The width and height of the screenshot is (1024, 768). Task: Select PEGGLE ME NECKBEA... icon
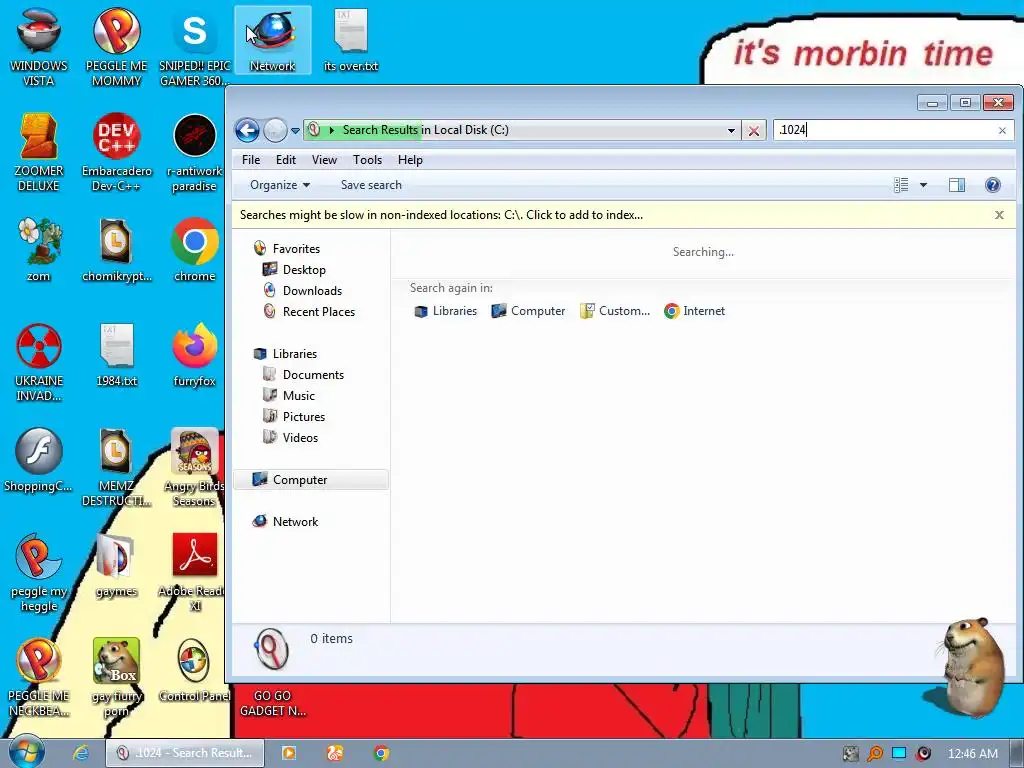39,678
